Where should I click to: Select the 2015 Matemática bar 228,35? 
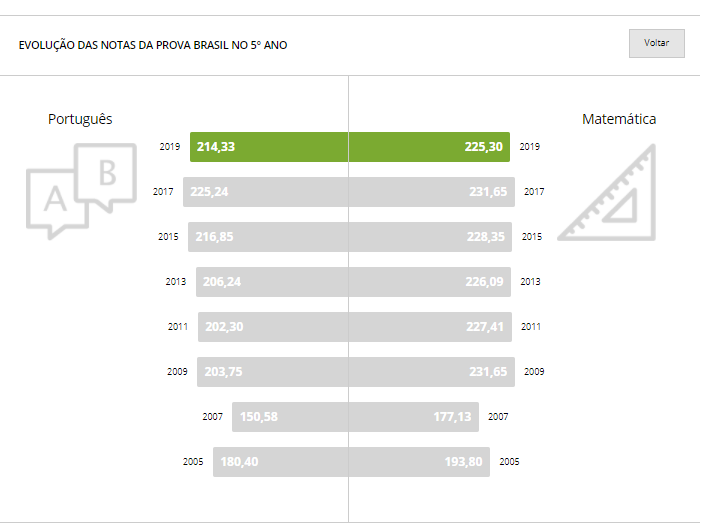coord(430,237)
